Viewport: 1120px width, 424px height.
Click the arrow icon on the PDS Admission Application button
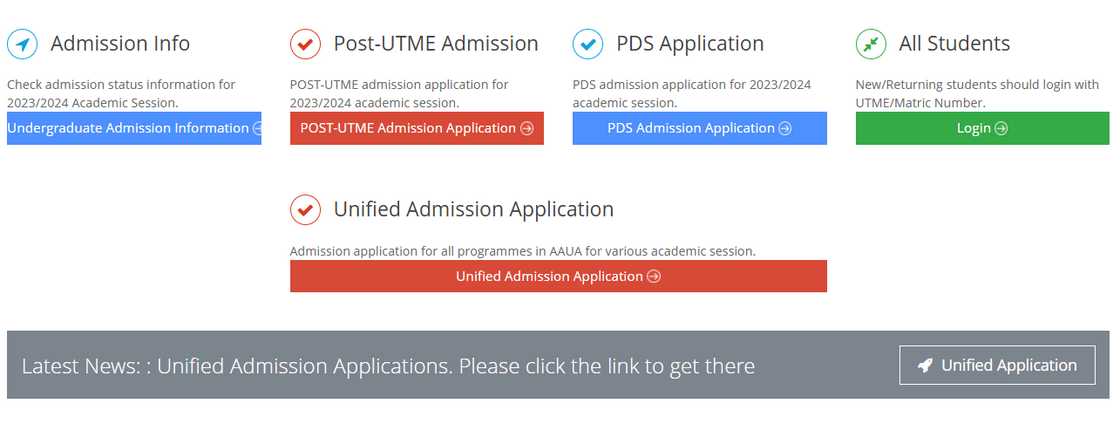tap(785, 128)
